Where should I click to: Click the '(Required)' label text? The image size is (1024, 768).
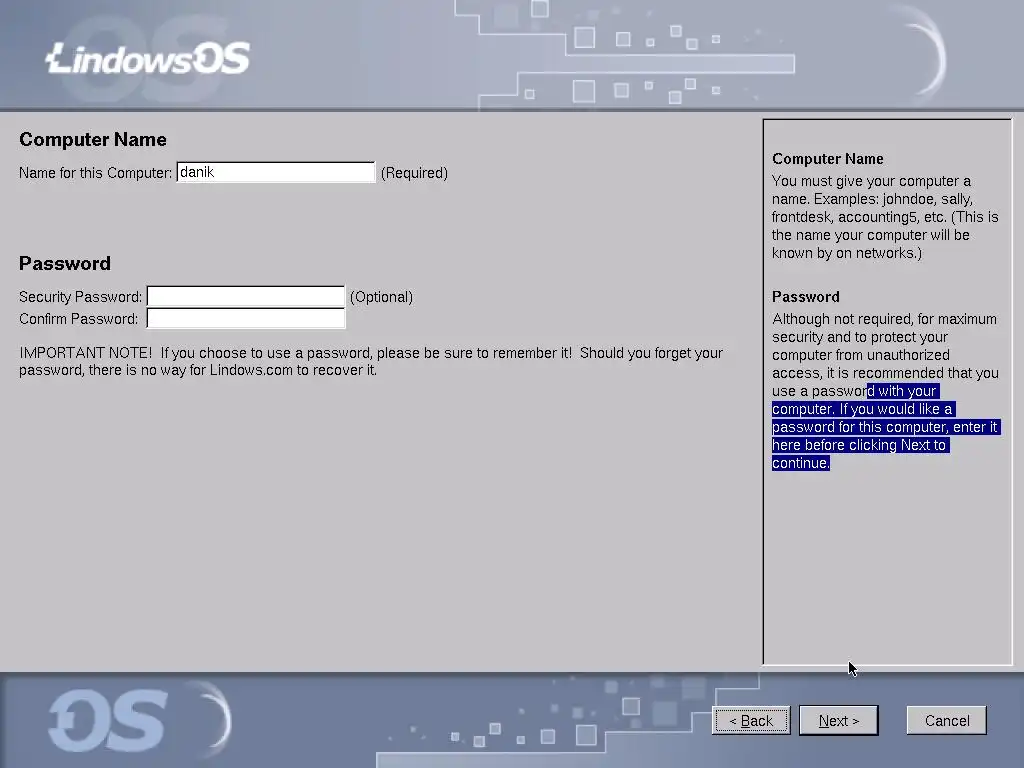pos(414,173)
